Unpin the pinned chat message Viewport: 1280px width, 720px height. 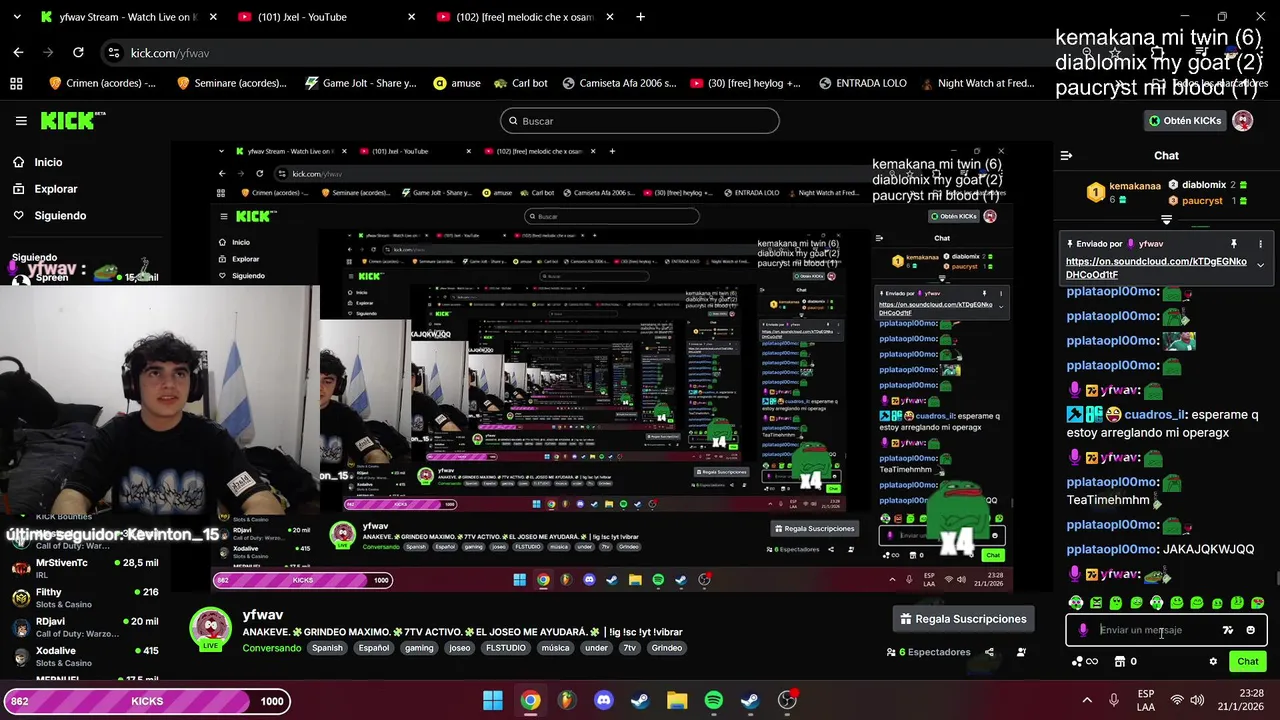pos(1233,244)
